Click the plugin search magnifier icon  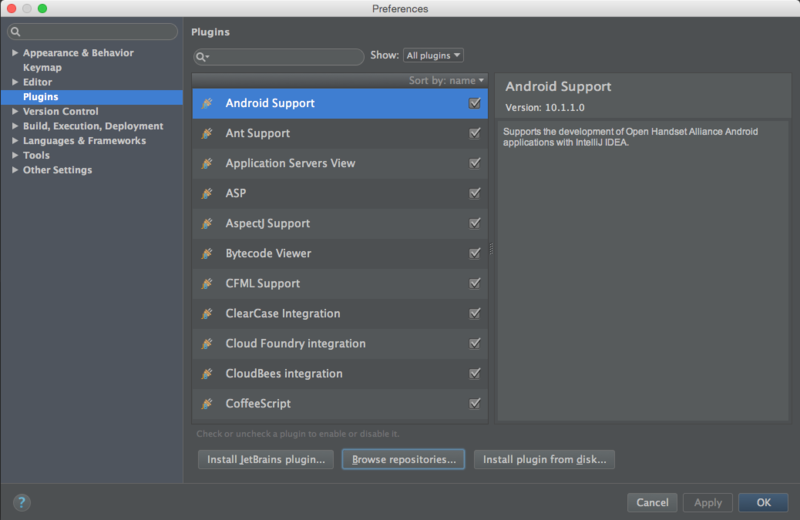[x=202, y=57]
